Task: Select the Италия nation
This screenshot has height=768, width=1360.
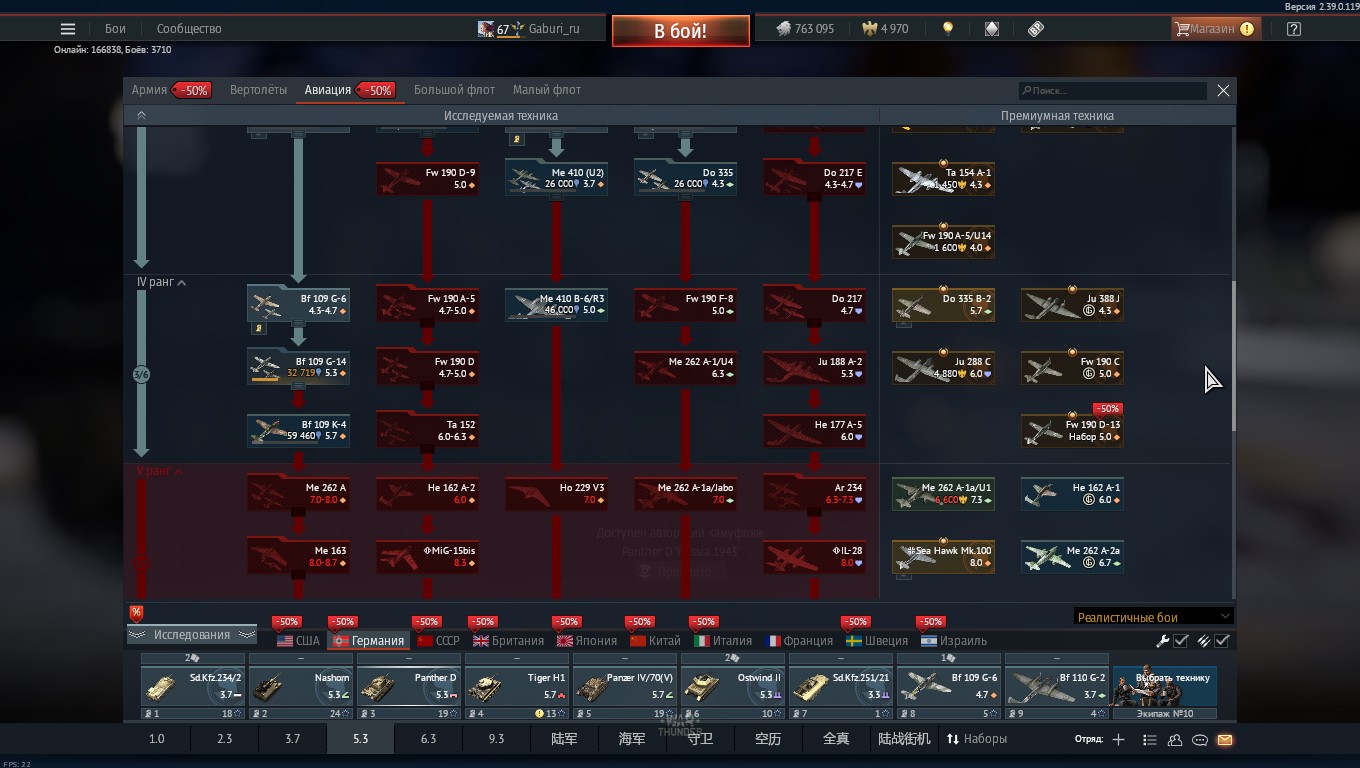Action: pyautogui.click(x=723, y=641)
